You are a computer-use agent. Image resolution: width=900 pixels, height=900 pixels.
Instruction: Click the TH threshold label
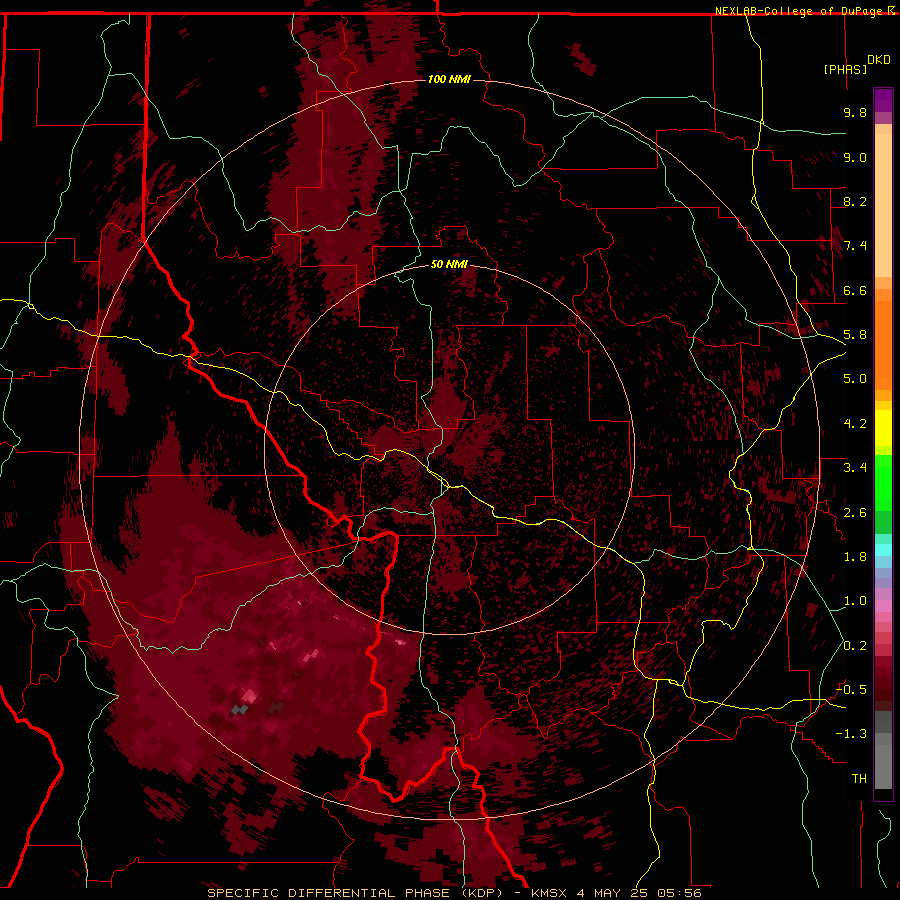(x=859, y=779)
